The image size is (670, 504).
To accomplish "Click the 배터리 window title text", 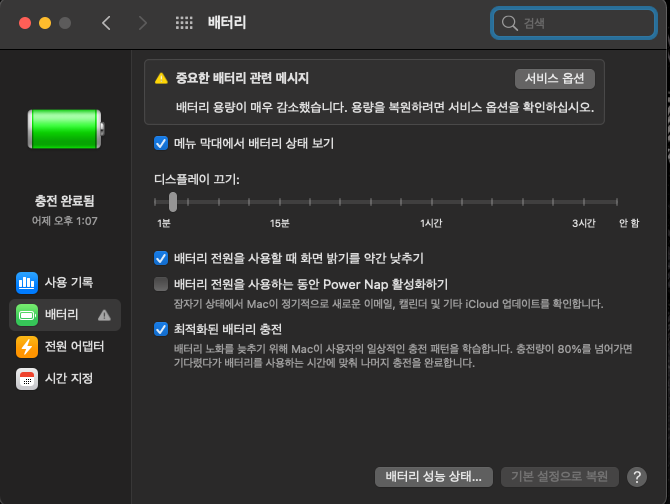I will (227, 23).
